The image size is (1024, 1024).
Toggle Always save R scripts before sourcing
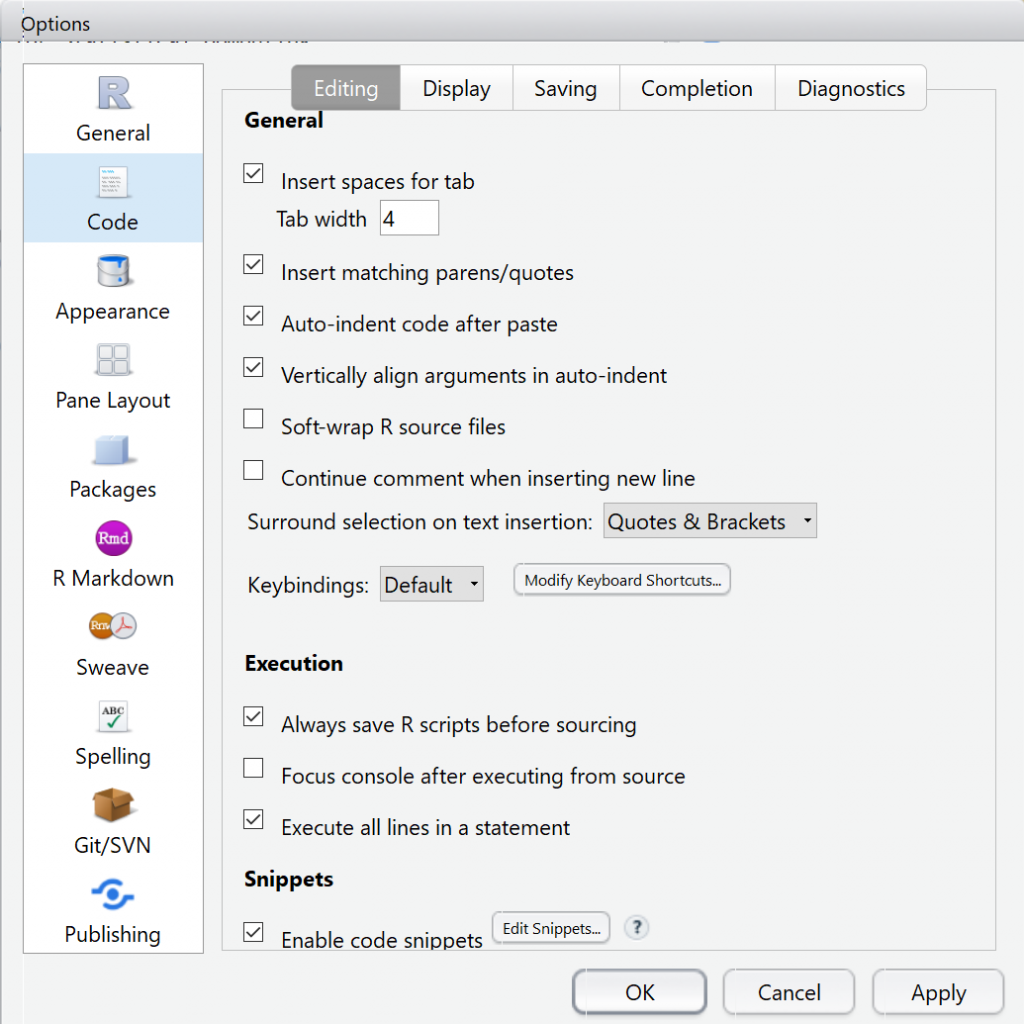pyautogui.click(x=253, y=716)
